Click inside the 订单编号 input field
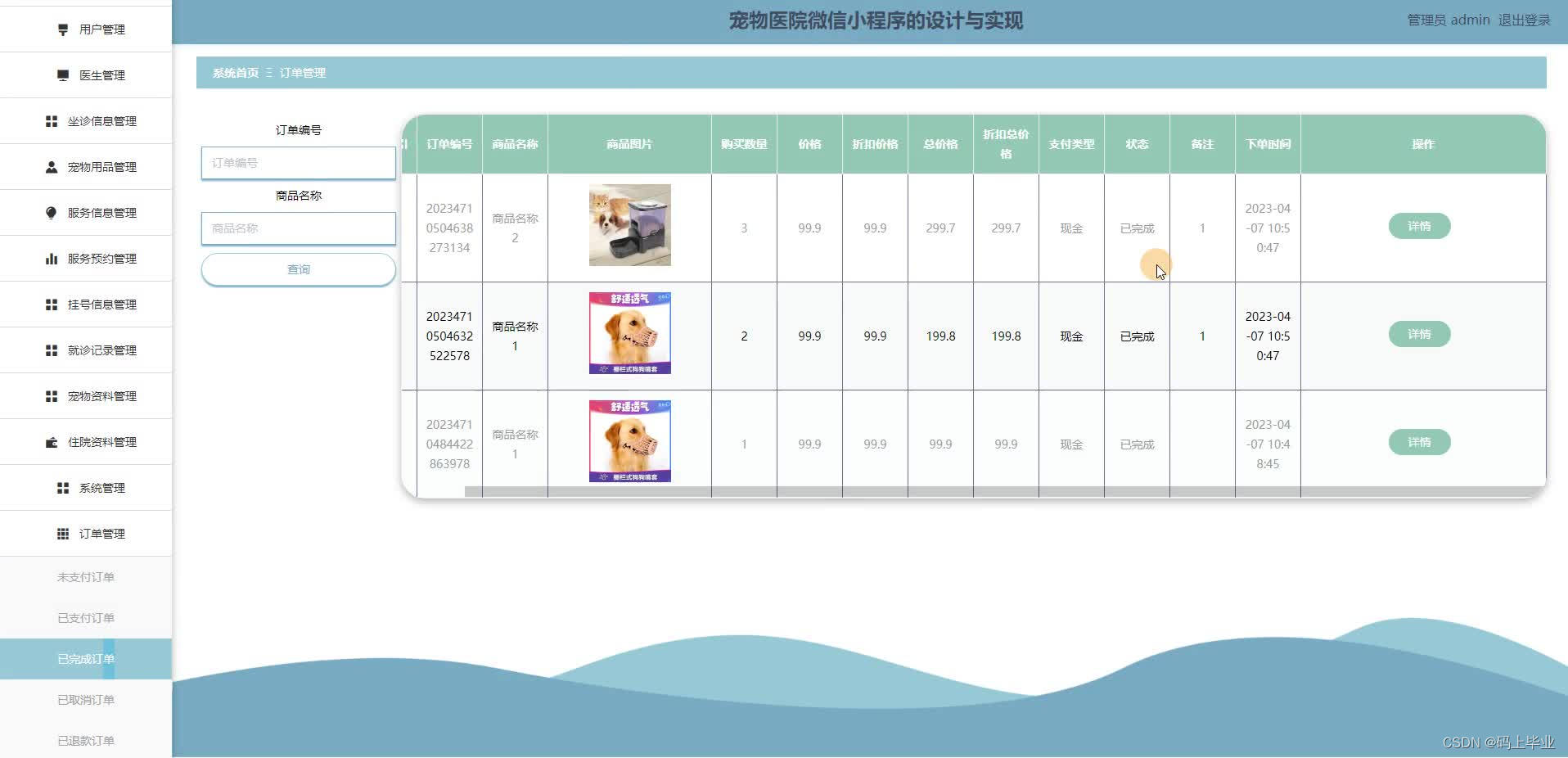Viewport: 1568px width, 758px height. (x=298, y=163)
